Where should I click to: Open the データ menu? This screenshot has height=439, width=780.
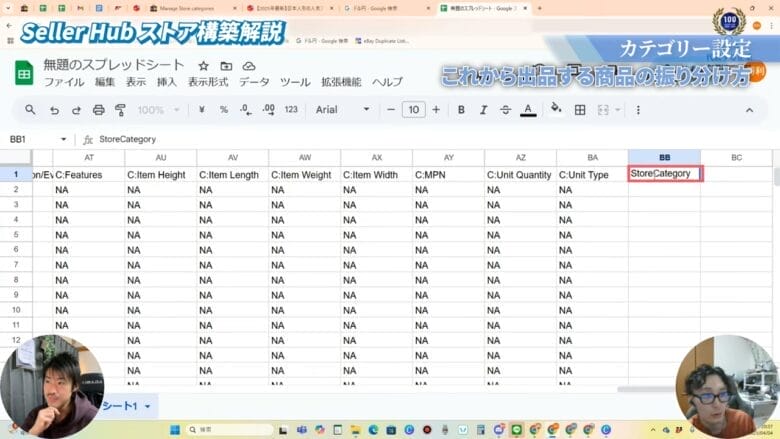point(254,82)
